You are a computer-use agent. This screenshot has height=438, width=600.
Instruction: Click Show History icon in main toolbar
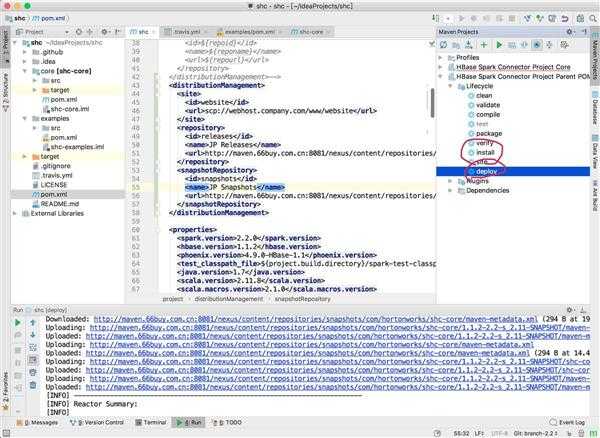pos(552,18)
